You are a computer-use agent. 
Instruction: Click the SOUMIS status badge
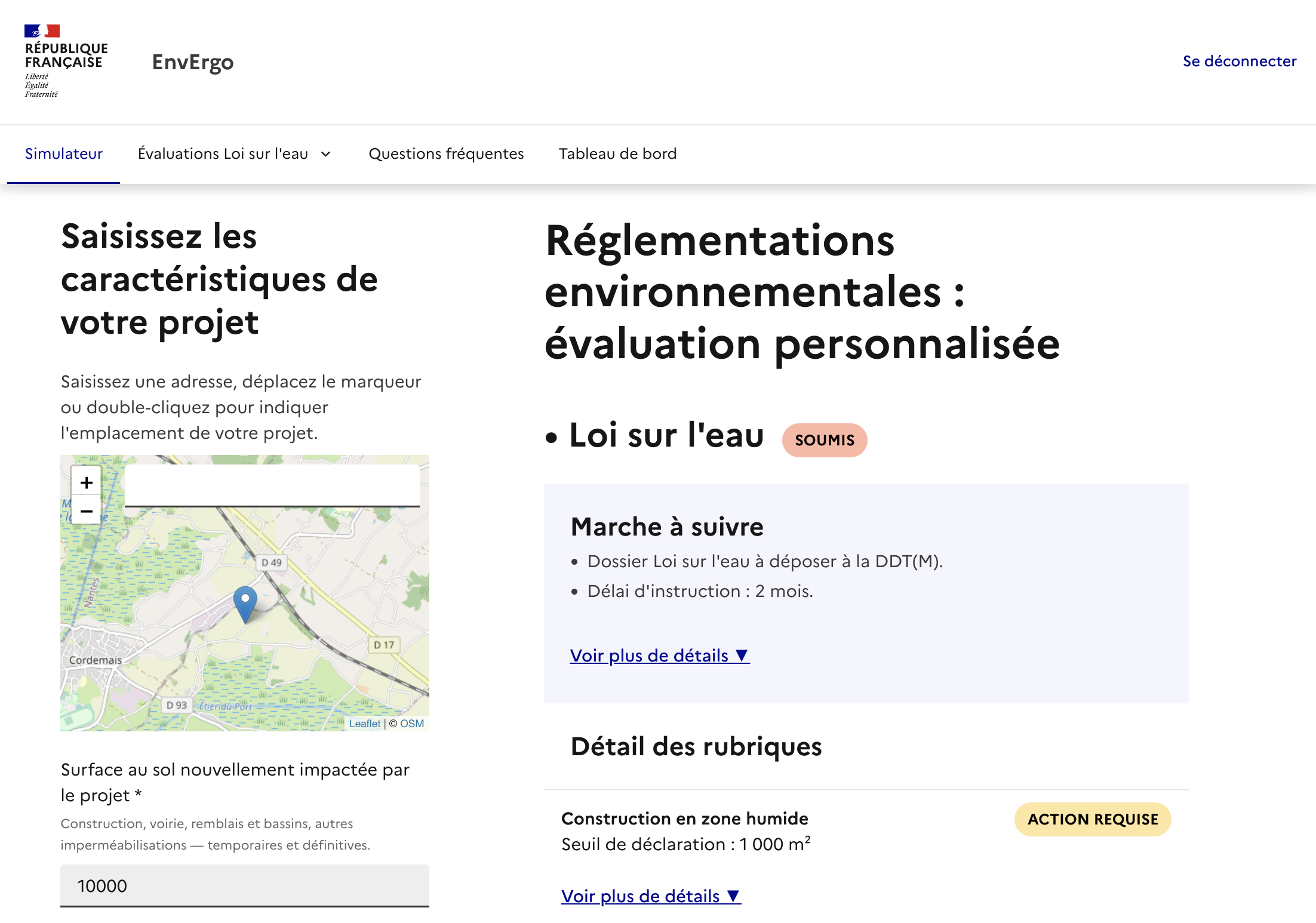825,440
